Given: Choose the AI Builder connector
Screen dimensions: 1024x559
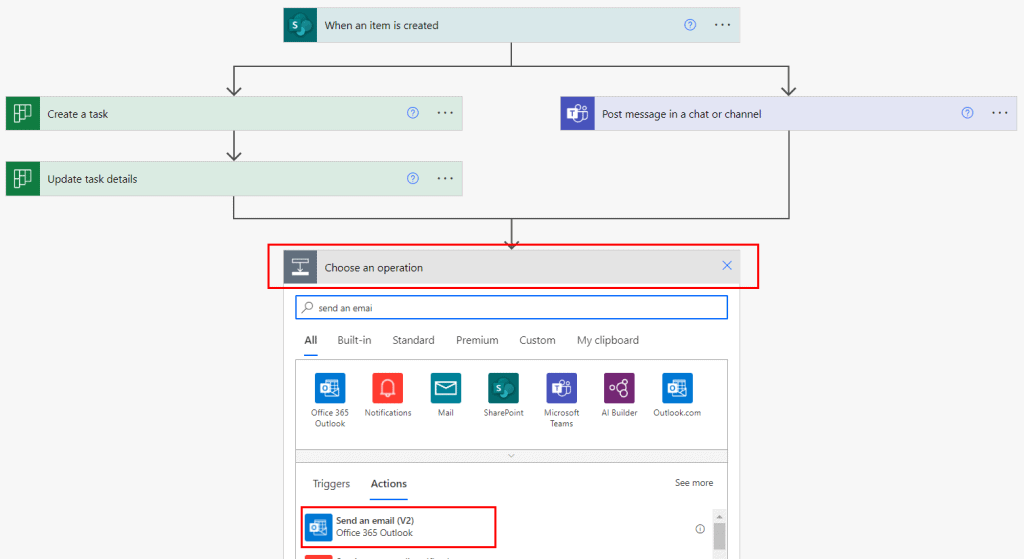Looking at the screenshot, I should pos(619,395).
